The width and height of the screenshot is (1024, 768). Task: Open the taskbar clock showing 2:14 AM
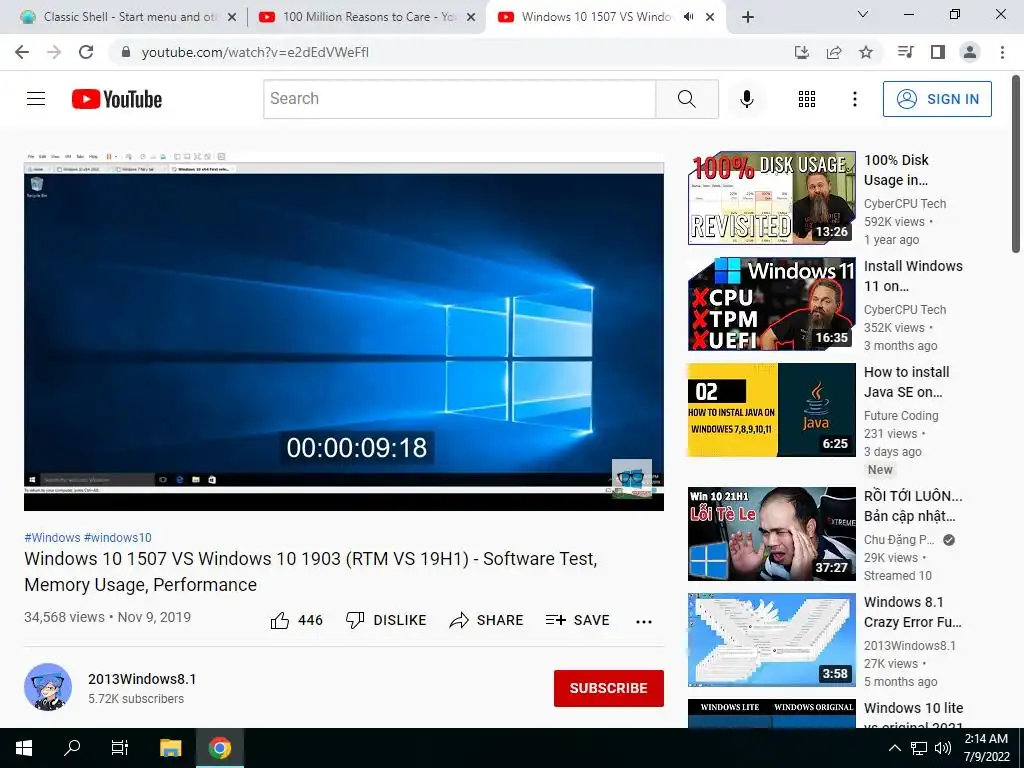click(x=986, y=748)
